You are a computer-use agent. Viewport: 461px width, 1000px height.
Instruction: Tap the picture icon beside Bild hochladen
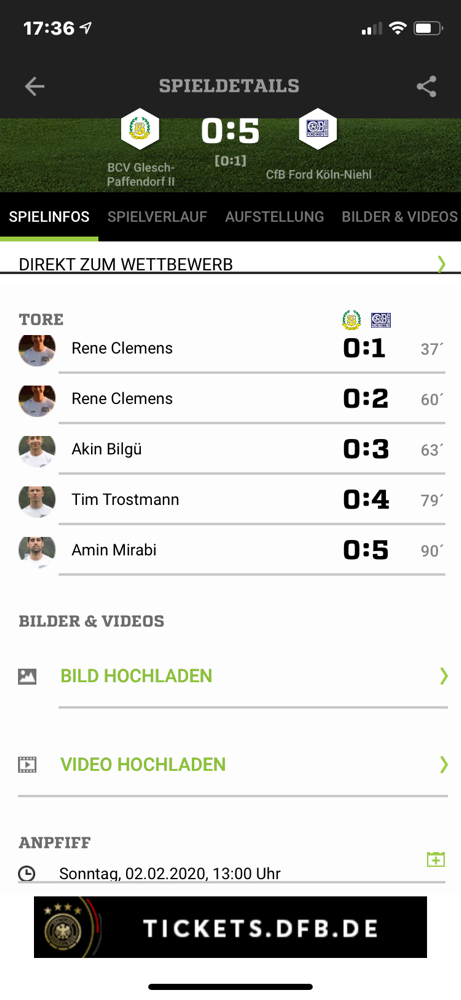27,677
